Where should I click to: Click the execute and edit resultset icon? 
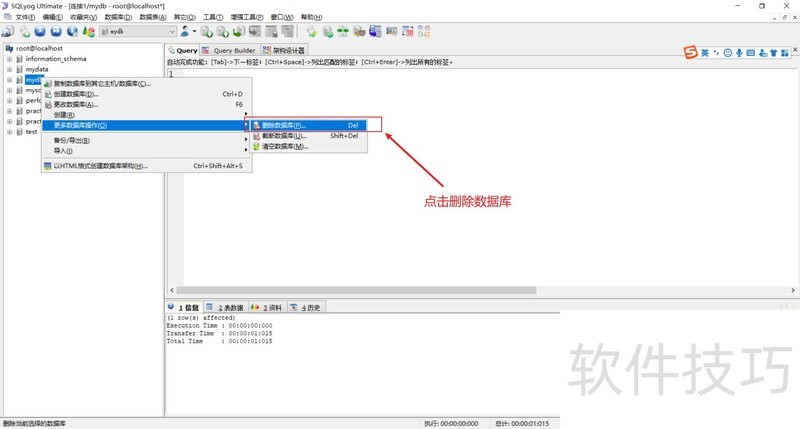tap(72, 32)
